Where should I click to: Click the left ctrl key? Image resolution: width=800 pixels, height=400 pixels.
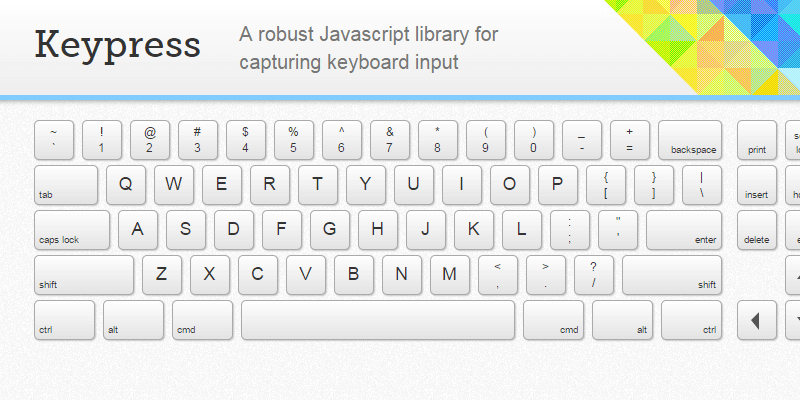point(65,320)
